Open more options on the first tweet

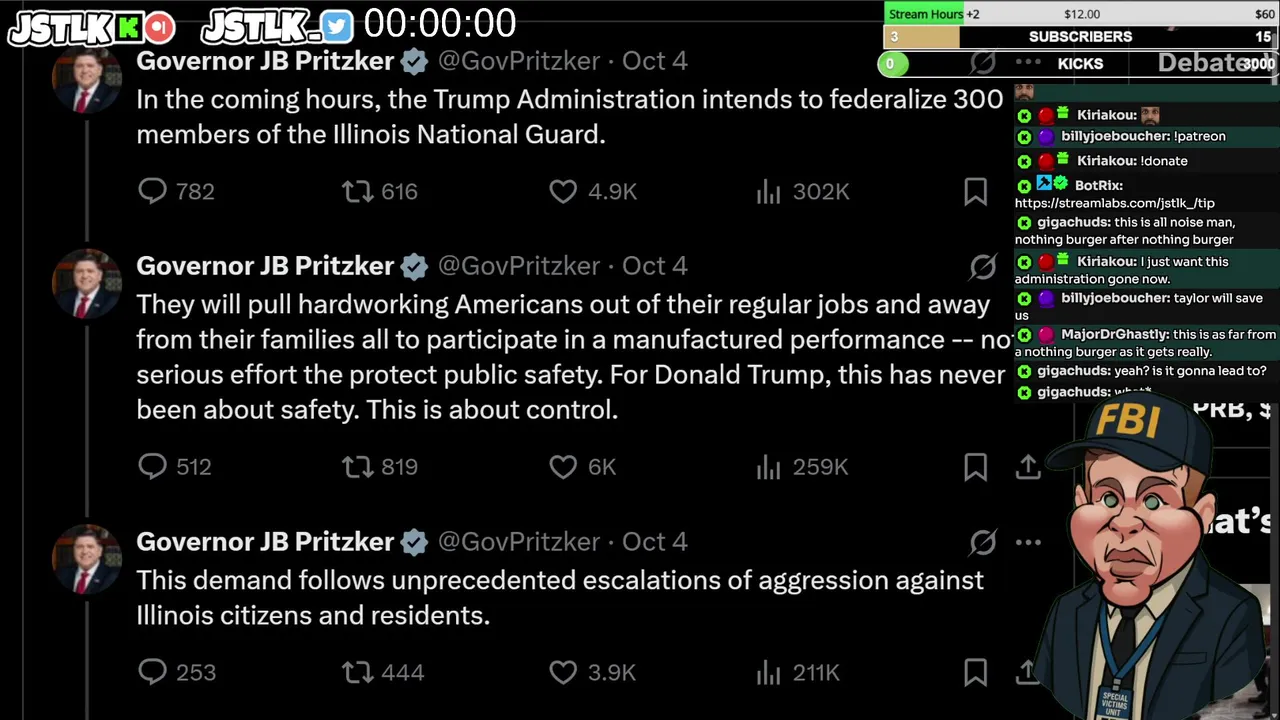click(1028, 62)
